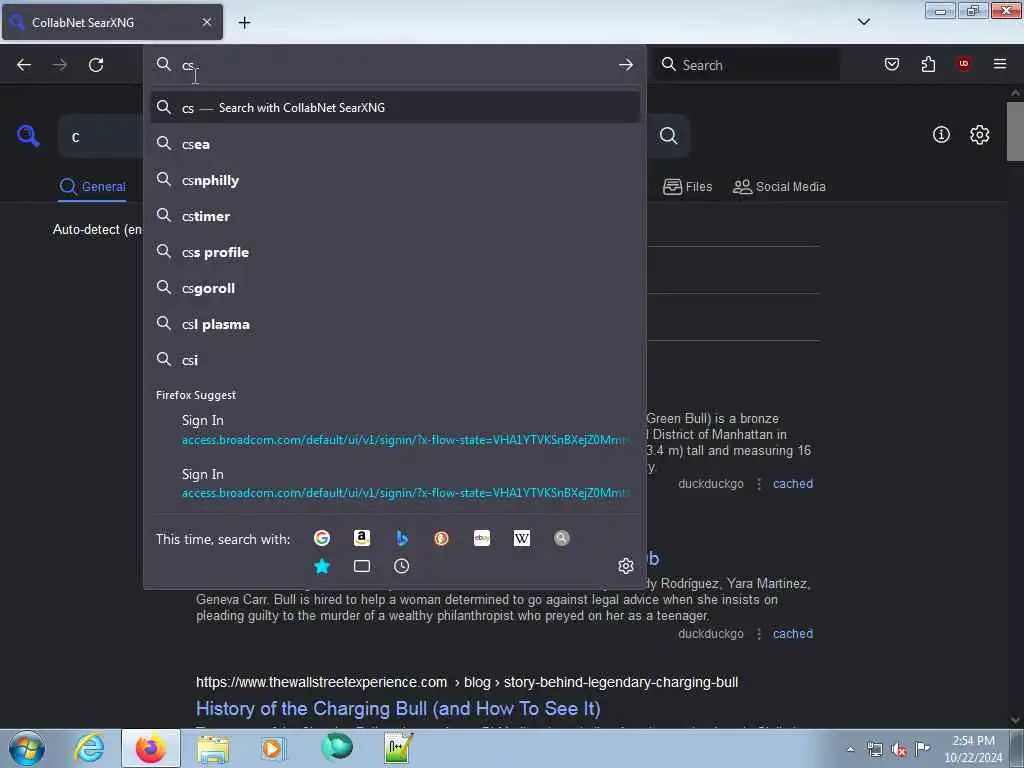Viewport: 1024px width, 768px height.
Task: Choose the 'csgoroll' suggestion
Action: point(395,288)
